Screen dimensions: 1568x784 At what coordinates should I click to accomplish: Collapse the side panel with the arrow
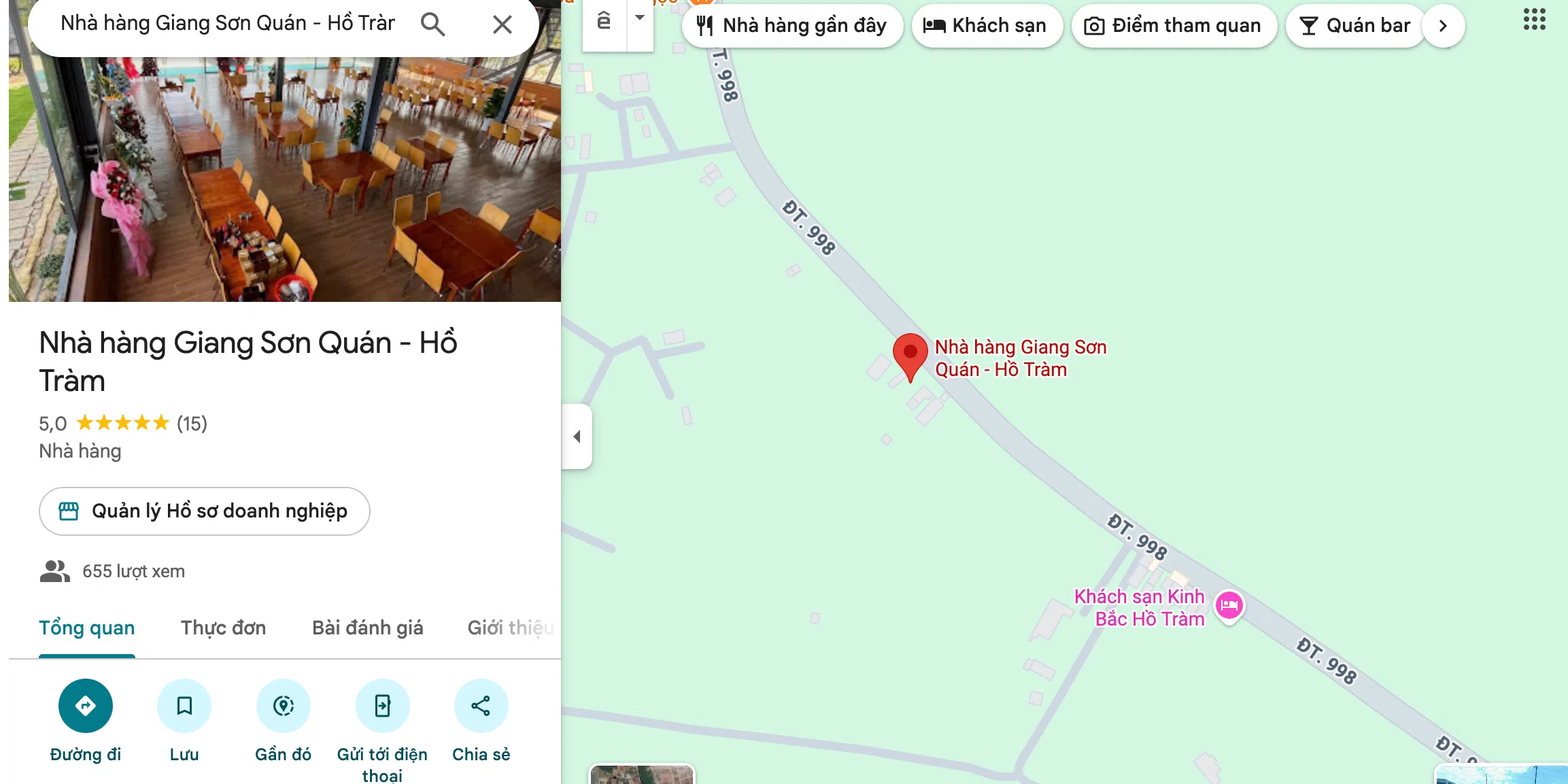coord(577,437)
